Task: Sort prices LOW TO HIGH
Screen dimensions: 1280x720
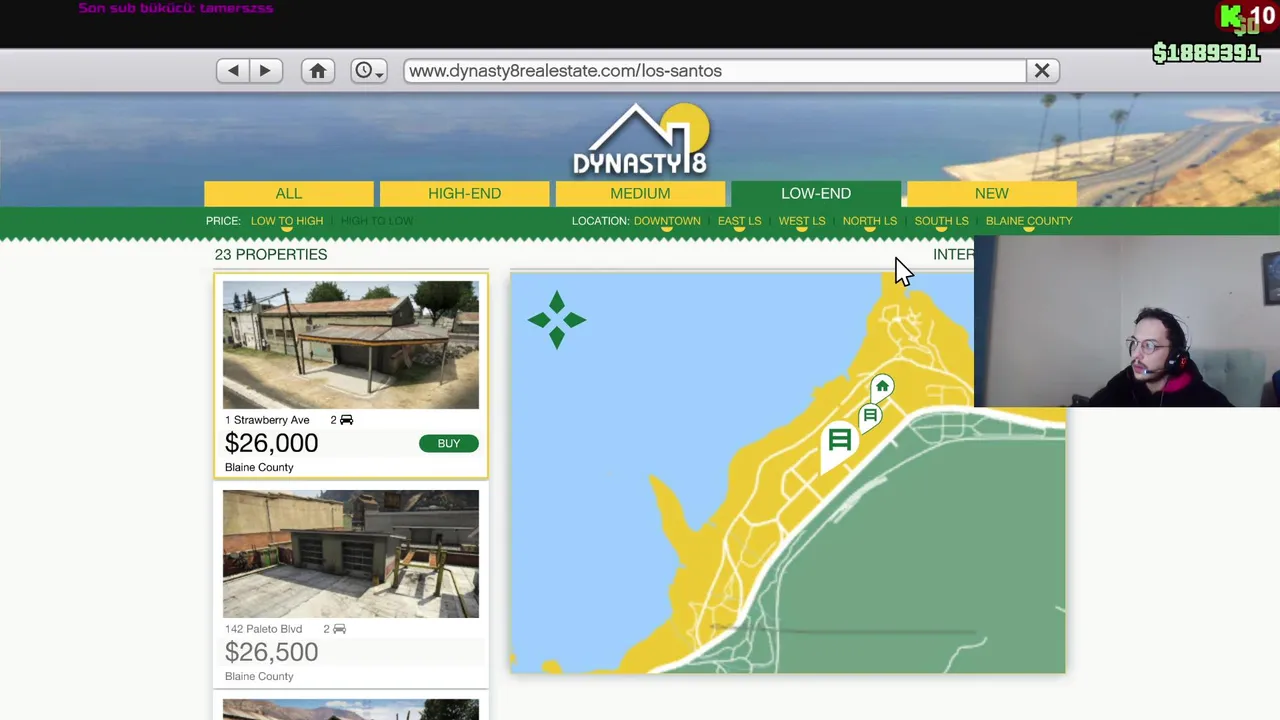Action: coord(287,221)
